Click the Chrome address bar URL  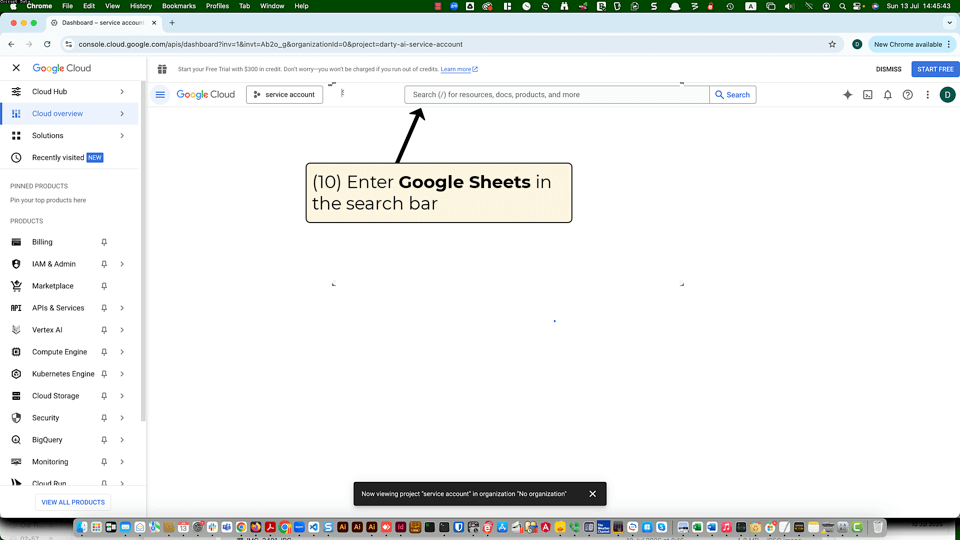pyautogui.click(x=271, y=44)
